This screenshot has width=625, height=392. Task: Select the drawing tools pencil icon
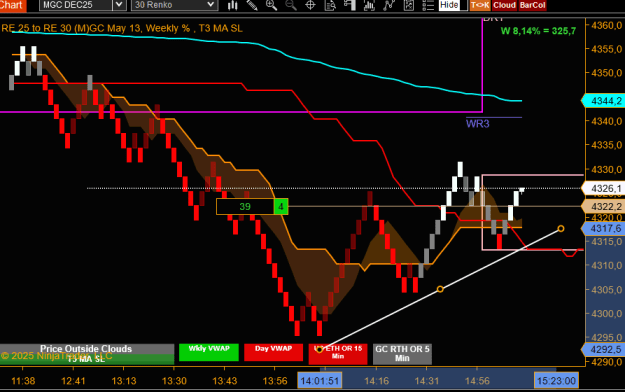[x=252, y=5]
